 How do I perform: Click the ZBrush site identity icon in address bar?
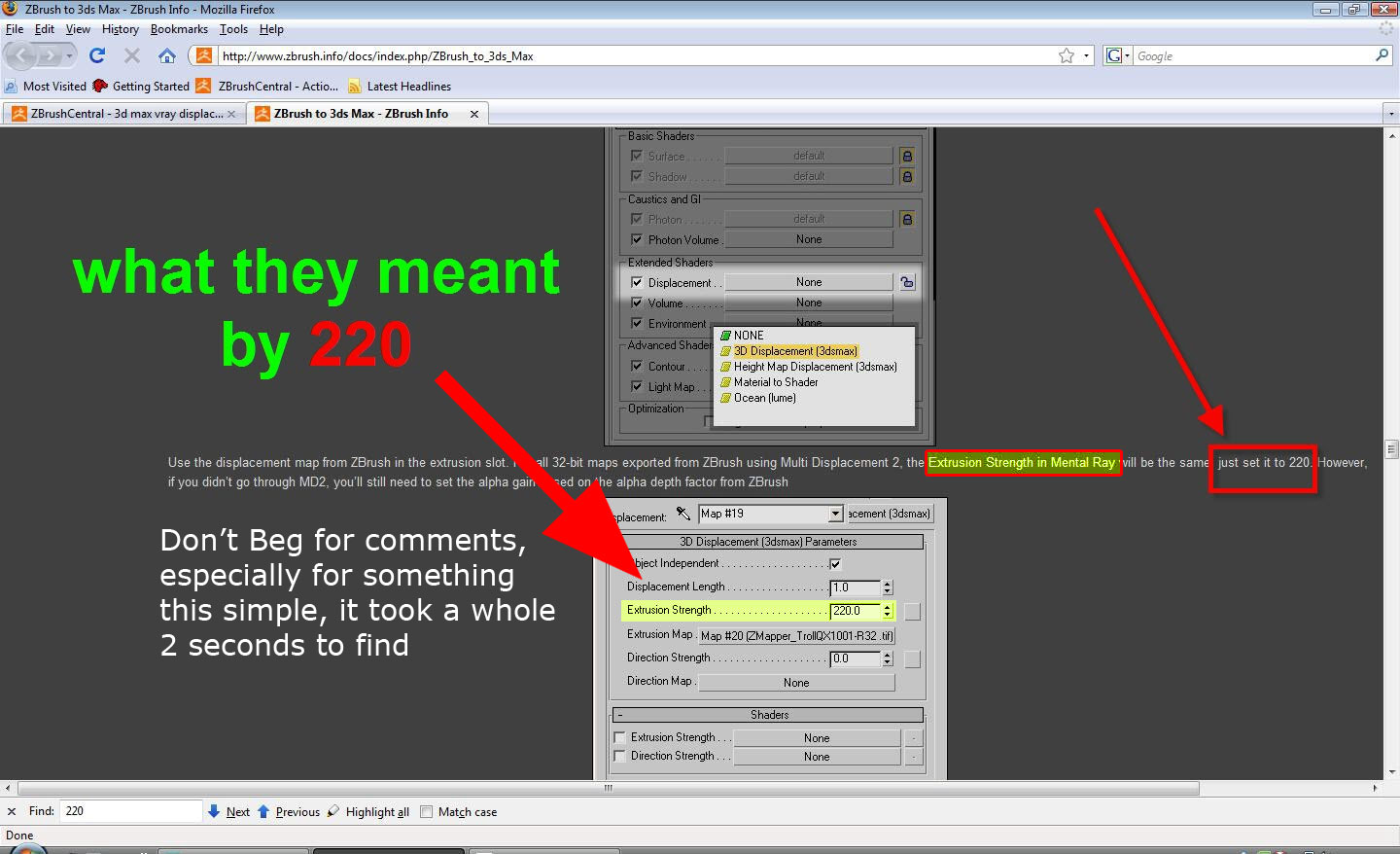coord(203,55)
